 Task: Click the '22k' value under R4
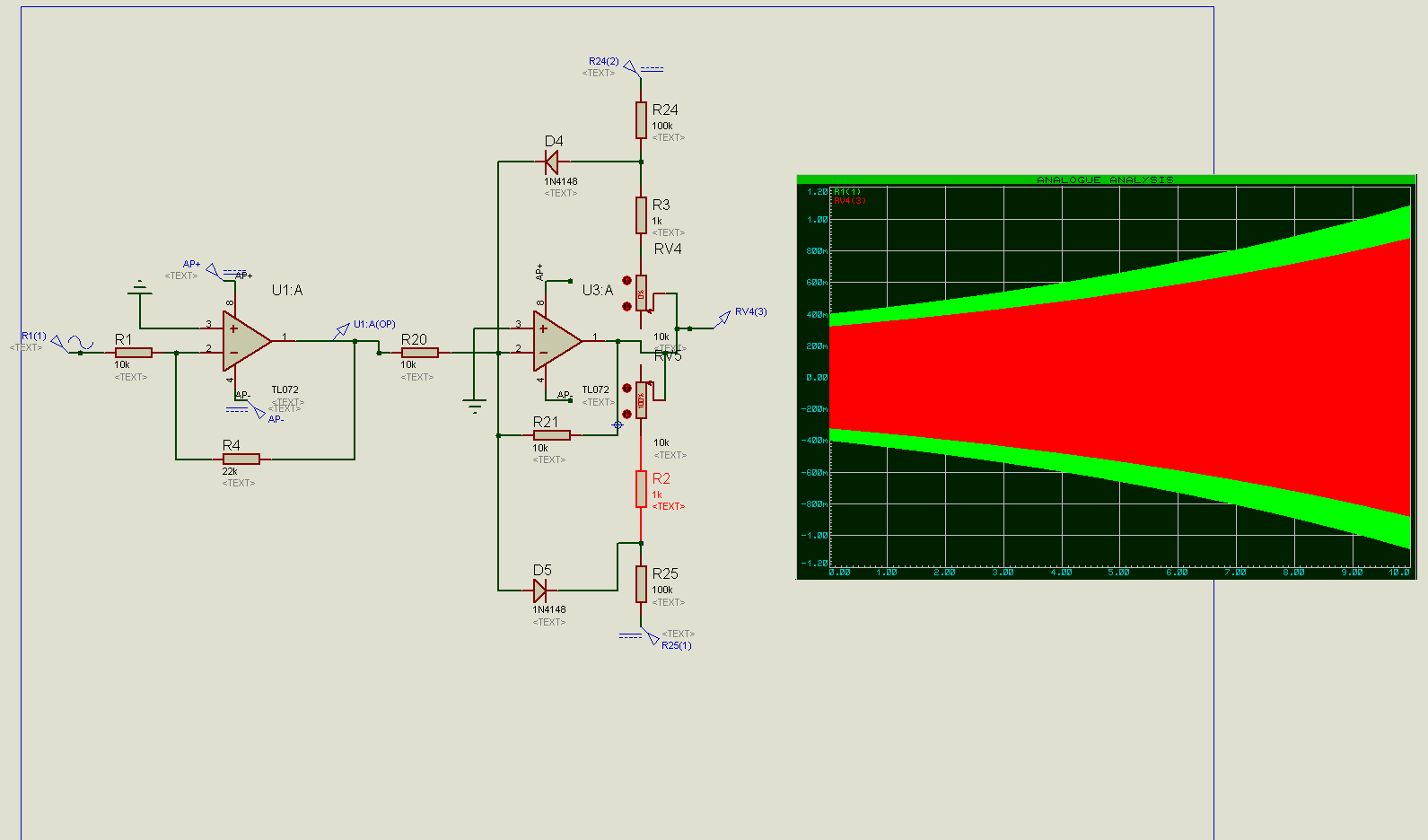tap(230, 471)
